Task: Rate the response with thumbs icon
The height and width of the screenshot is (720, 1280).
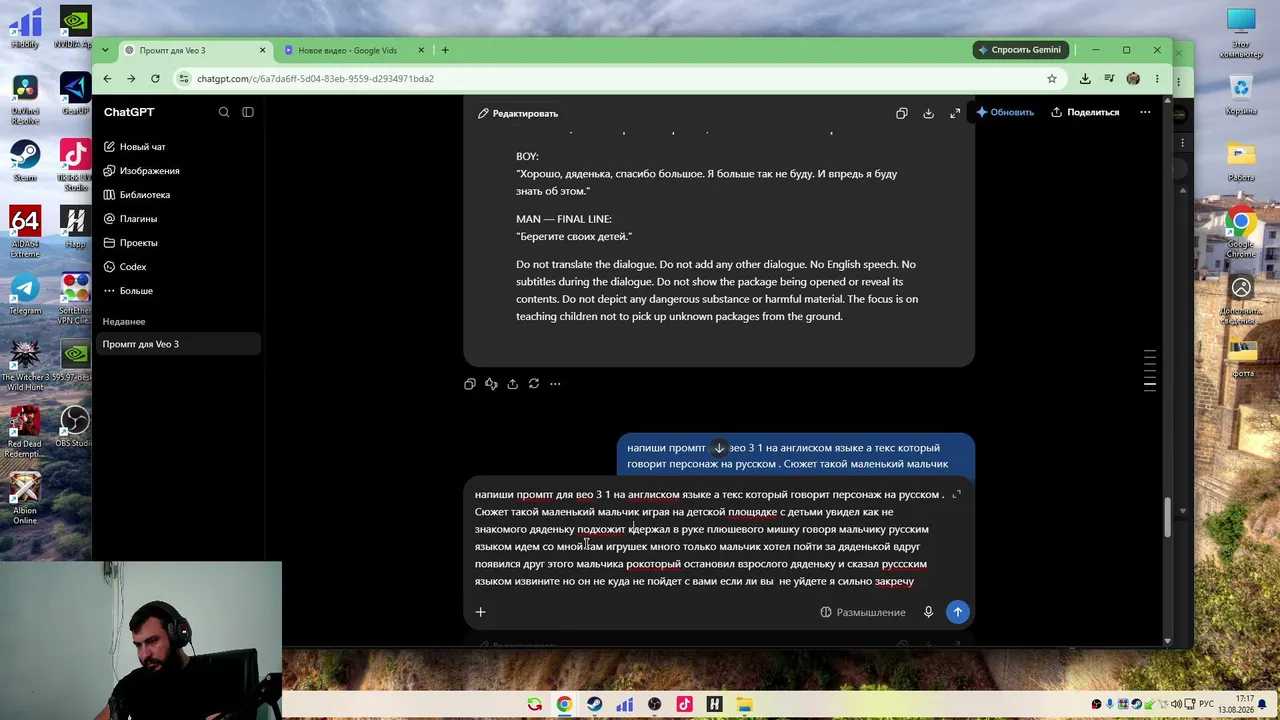Action: point(491,384)
